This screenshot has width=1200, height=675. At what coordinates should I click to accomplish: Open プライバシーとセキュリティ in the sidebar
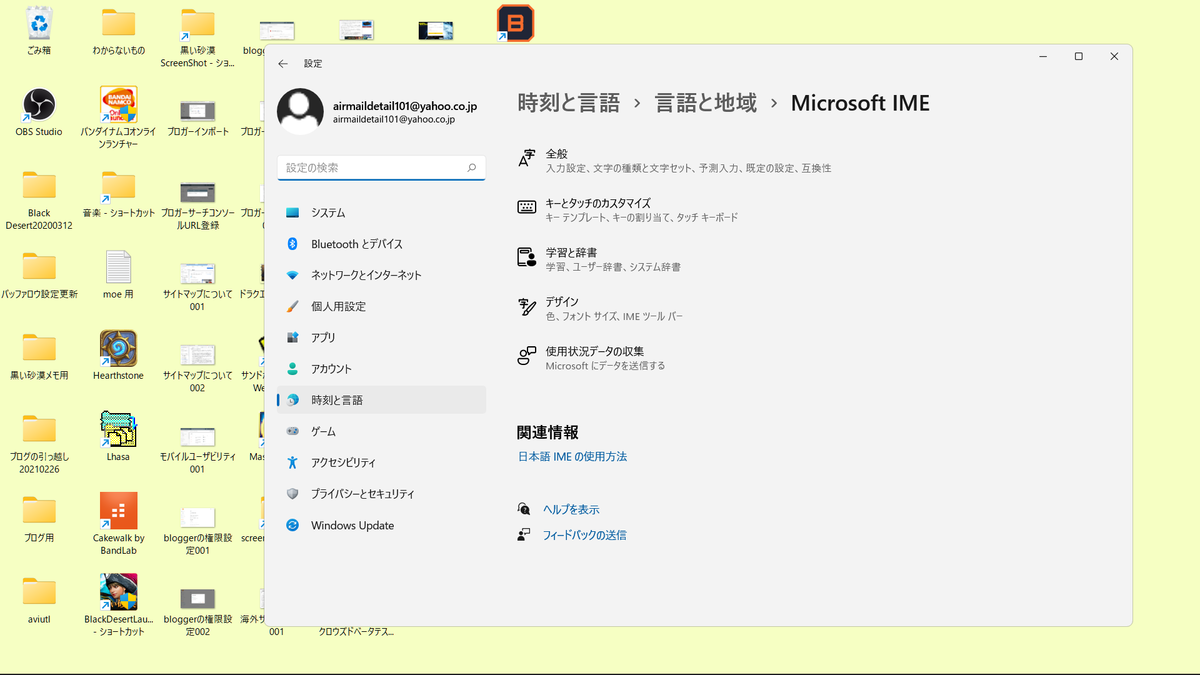tap(381, 494)
